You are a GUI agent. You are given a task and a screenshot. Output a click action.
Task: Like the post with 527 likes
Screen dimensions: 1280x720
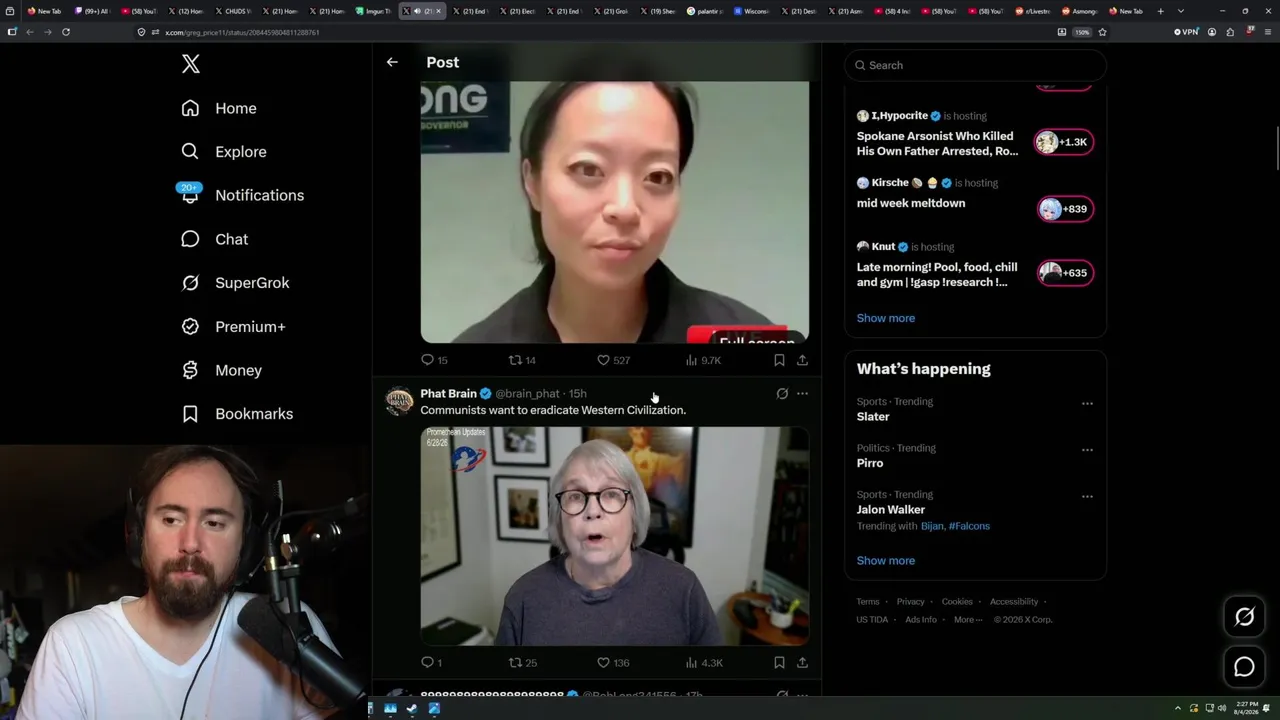click(x=613, y=360)
